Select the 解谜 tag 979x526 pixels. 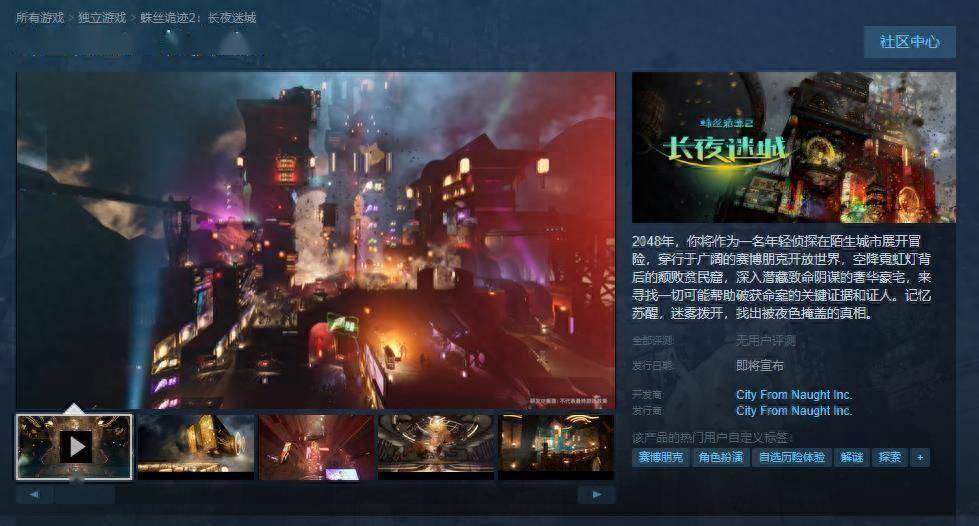(x=852, y=457)
